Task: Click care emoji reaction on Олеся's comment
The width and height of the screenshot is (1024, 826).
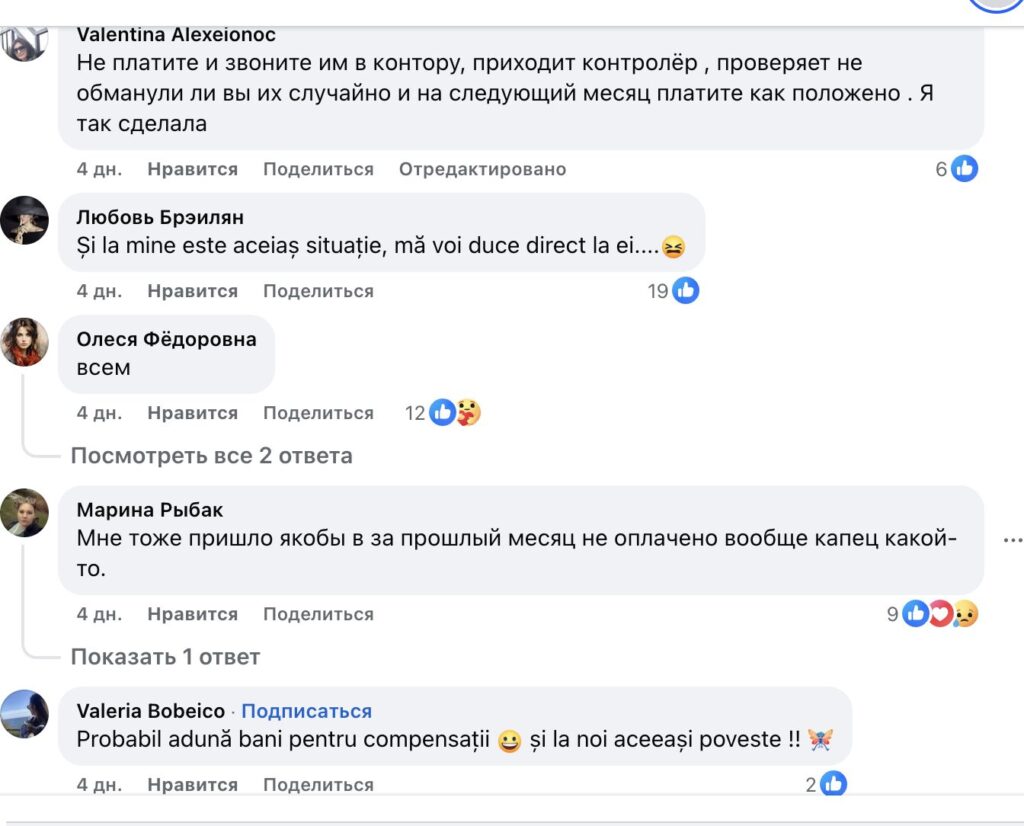Action: 467,412
